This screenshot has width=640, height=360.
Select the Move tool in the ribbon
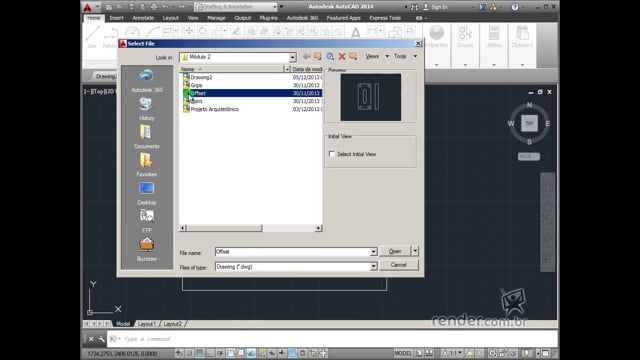point(188,31)
